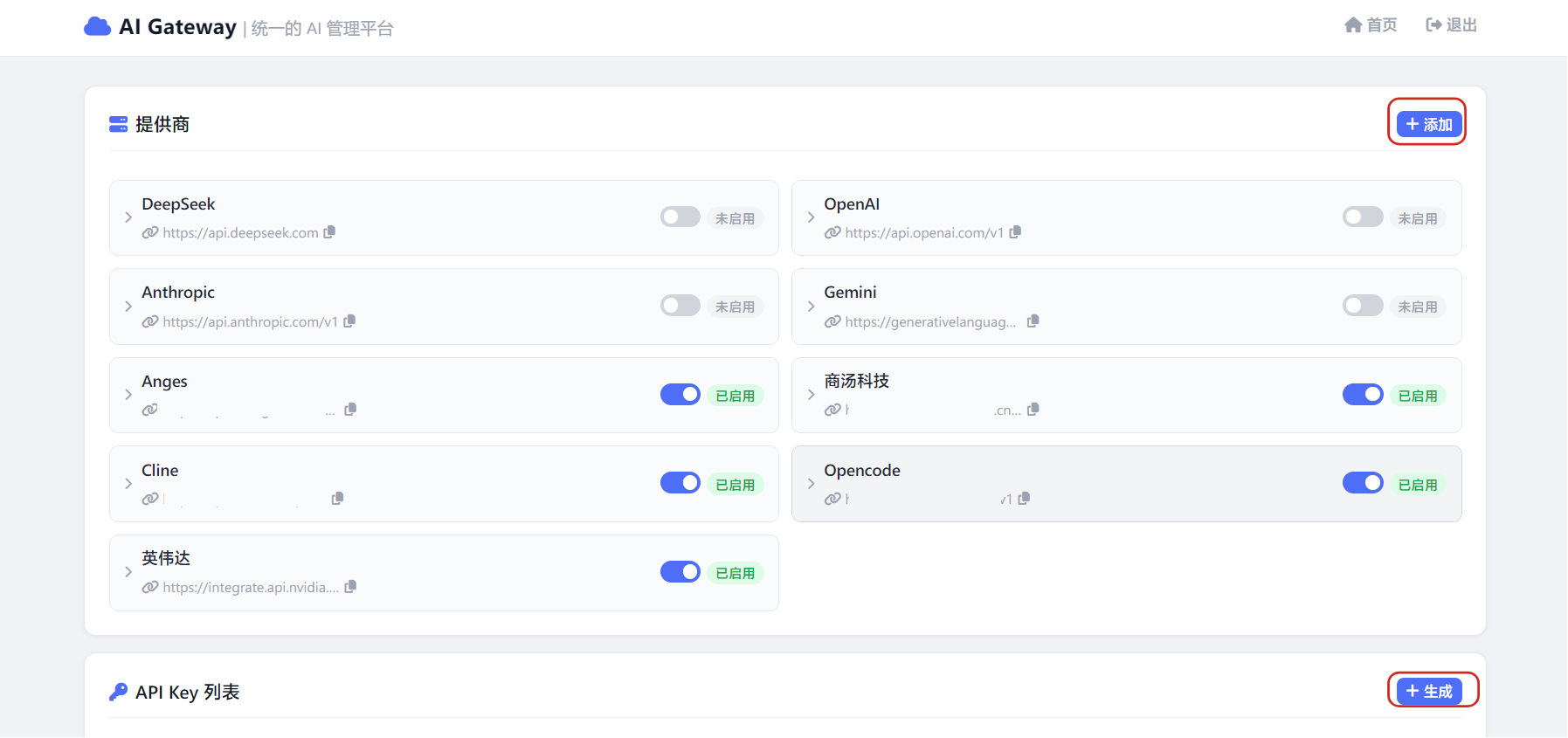Click the 提供商 server icon
This screenshot has height=738, width=1568.
point(118,125)
